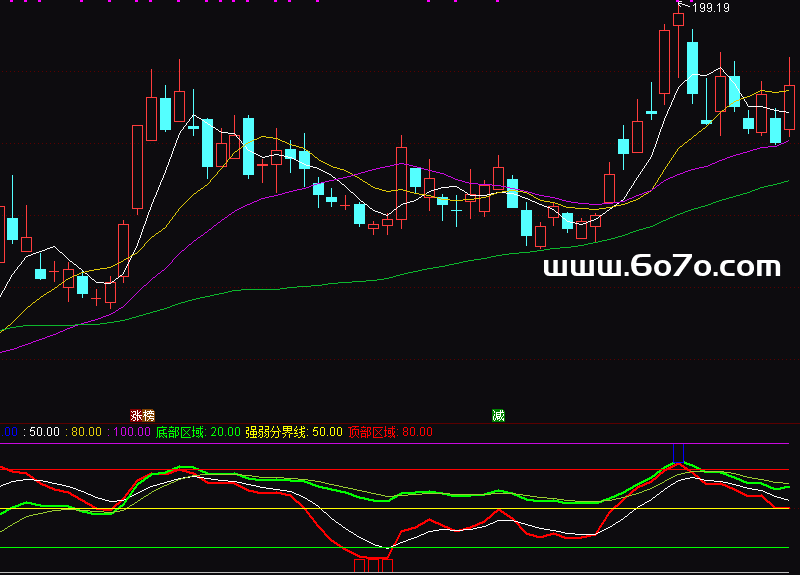Click the red bottom-signal boxes in the indicator
Screen dimensions: 800x575
(373, 566)
